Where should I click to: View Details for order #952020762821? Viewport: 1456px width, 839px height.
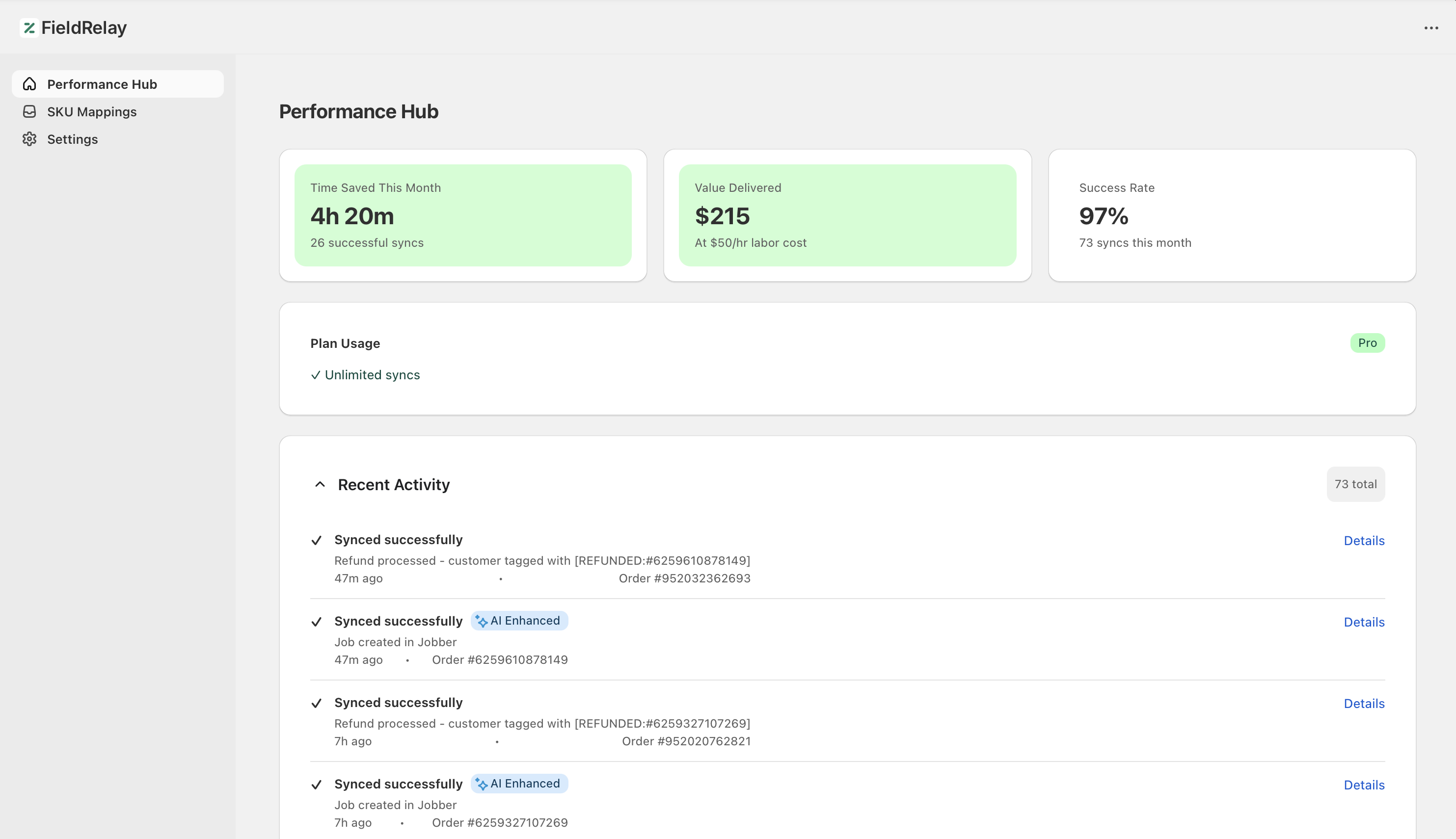click(1363, 704)
